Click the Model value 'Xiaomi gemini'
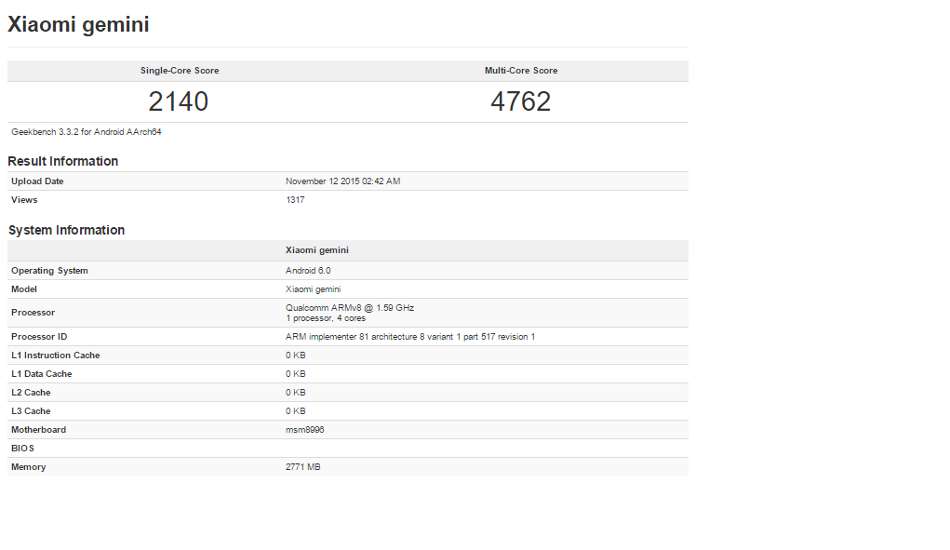The width and height of the screenshot is (950, 550). [x=313, y=289]
